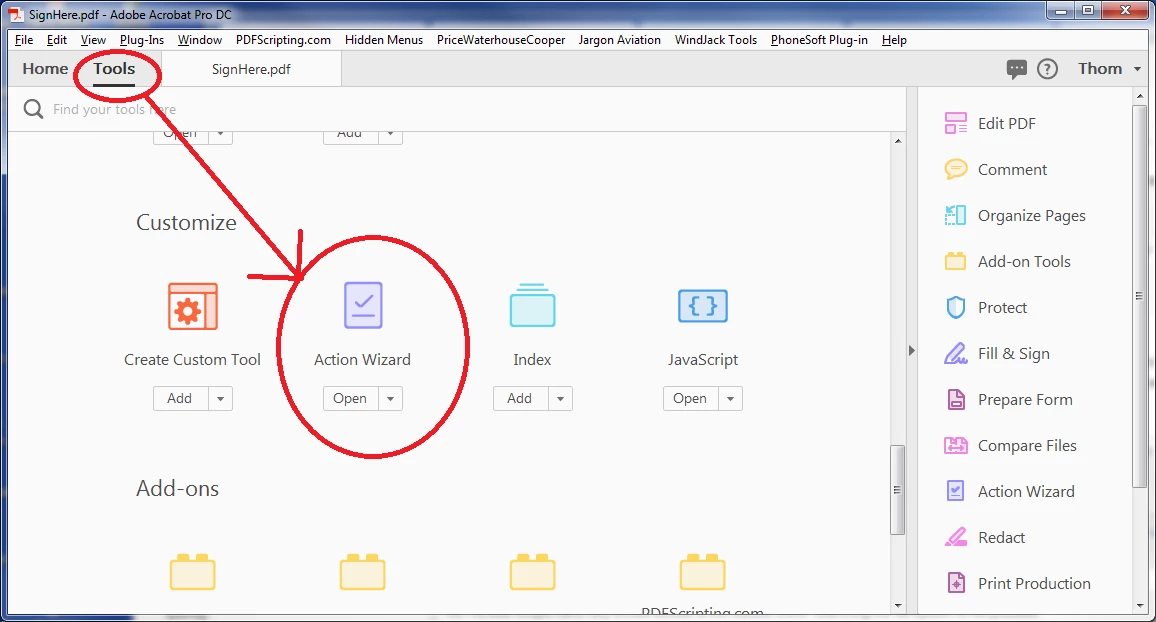Click the Acrobat app icon in title bar

coord(15,14)
